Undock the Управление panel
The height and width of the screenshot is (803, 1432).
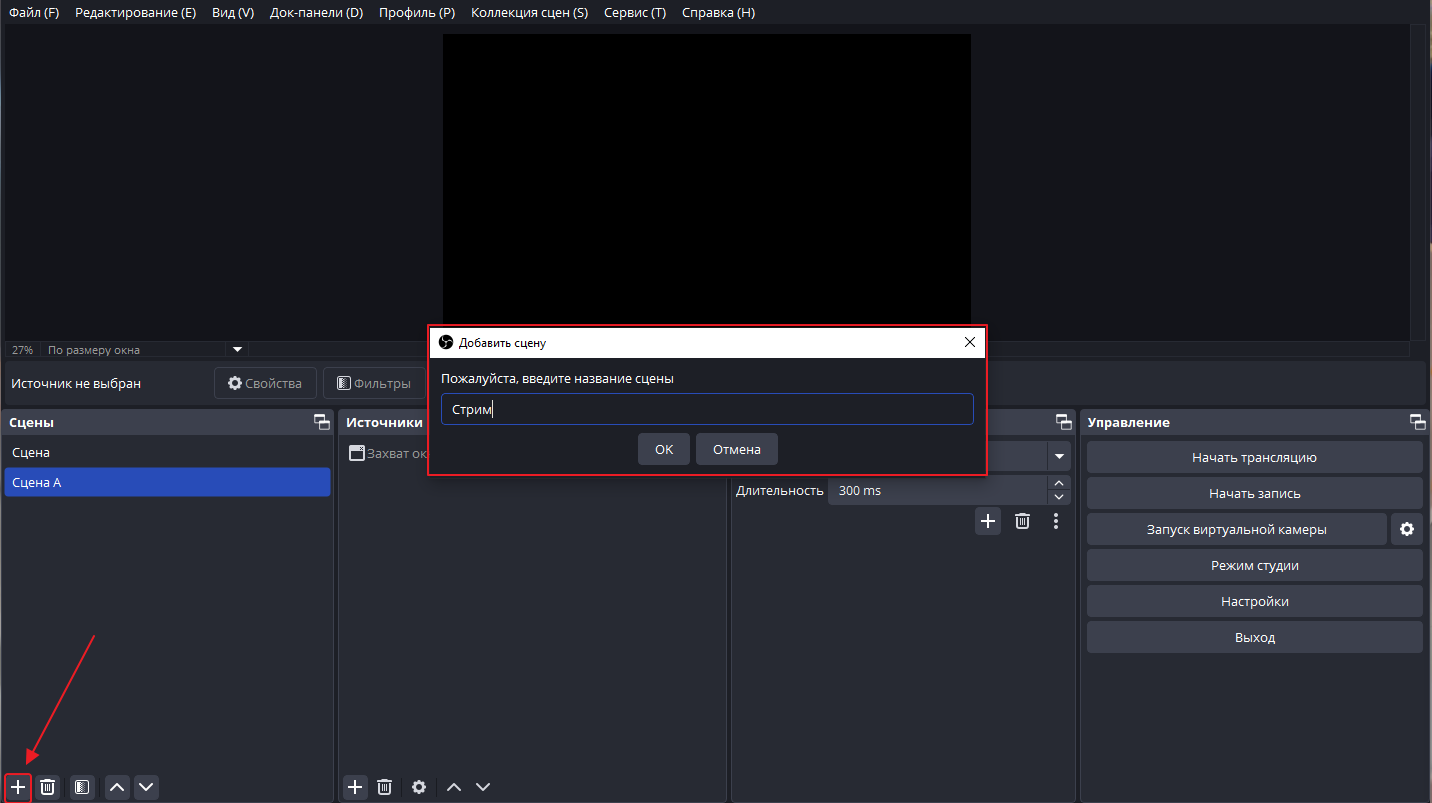click(1417, 422)
